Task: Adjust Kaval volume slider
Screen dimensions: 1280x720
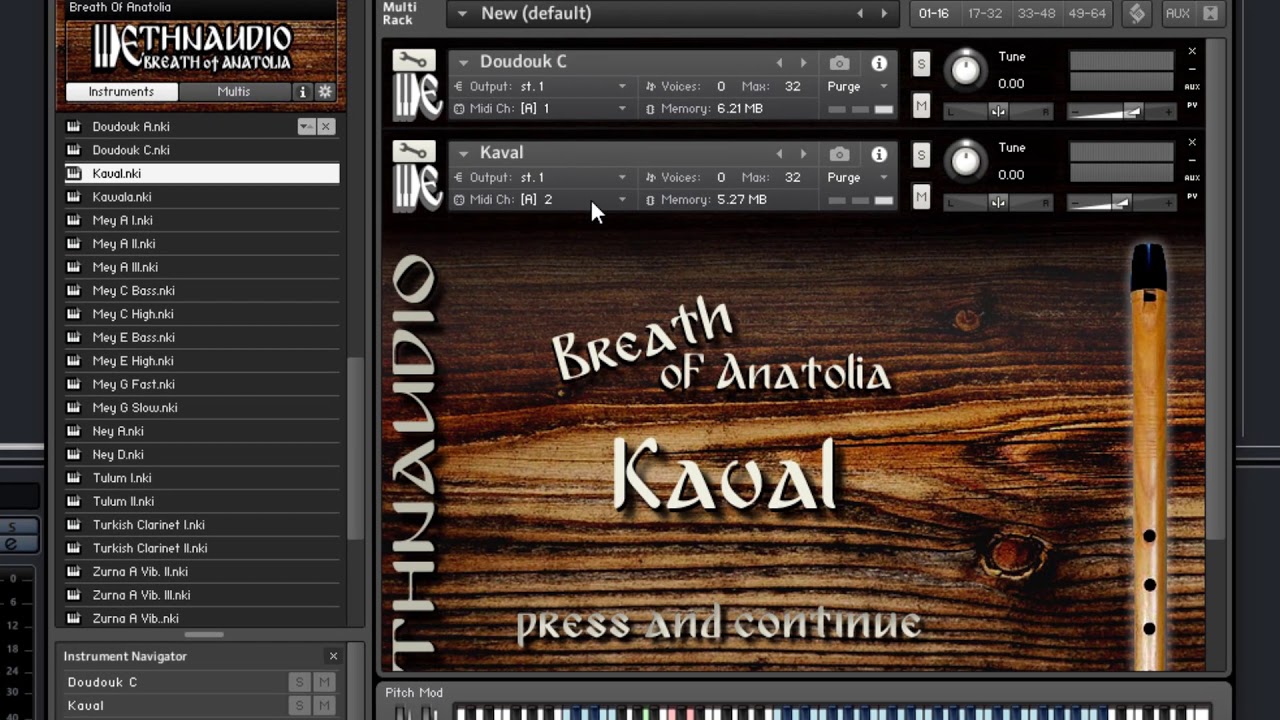Action: (x=1121, y=203)
